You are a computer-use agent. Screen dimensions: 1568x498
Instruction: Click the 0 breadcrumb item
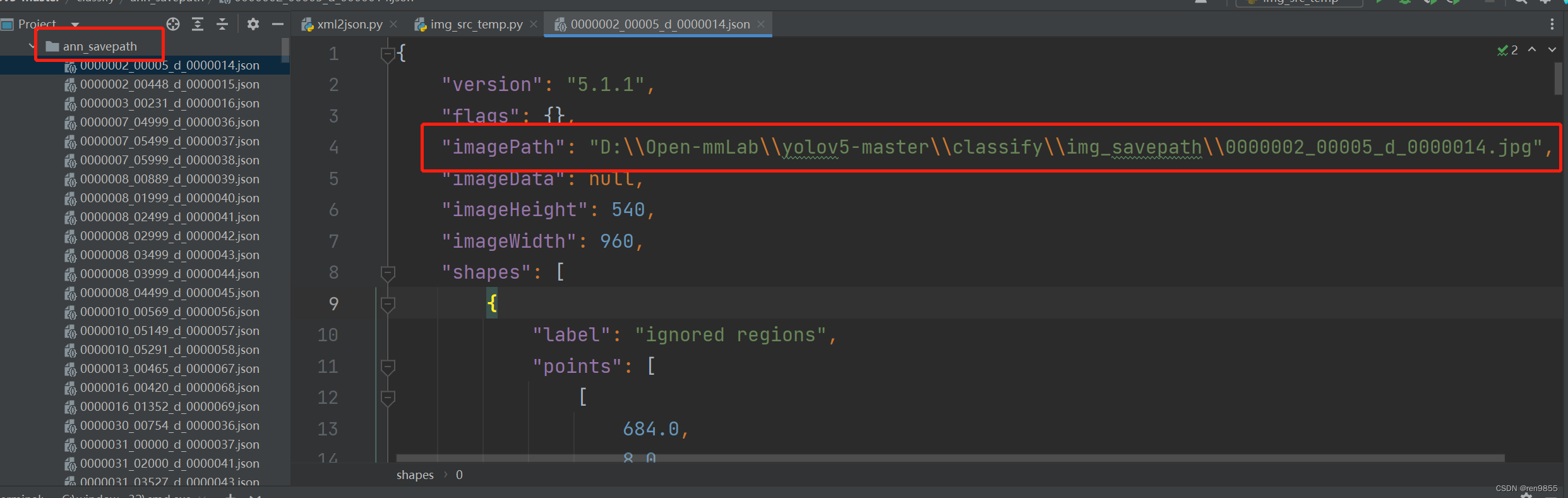click(x=459, y=475)
